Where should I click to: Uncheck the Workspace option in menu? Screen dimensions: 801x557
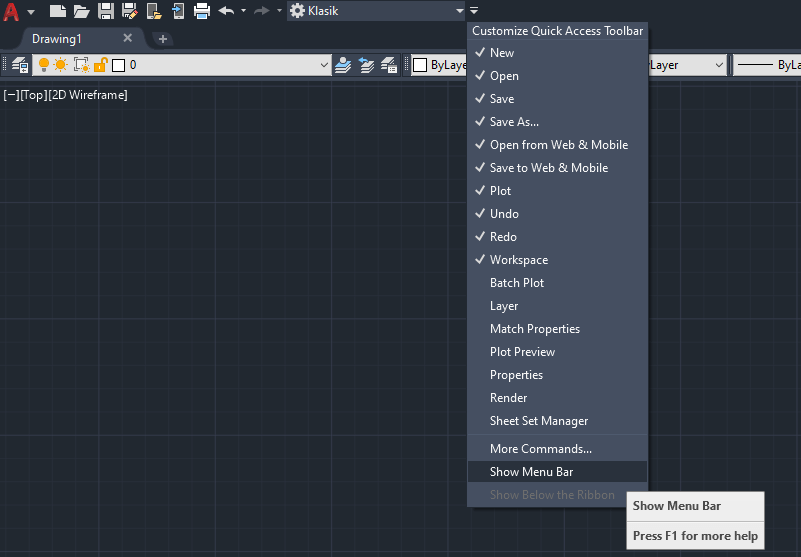[518, 260]
